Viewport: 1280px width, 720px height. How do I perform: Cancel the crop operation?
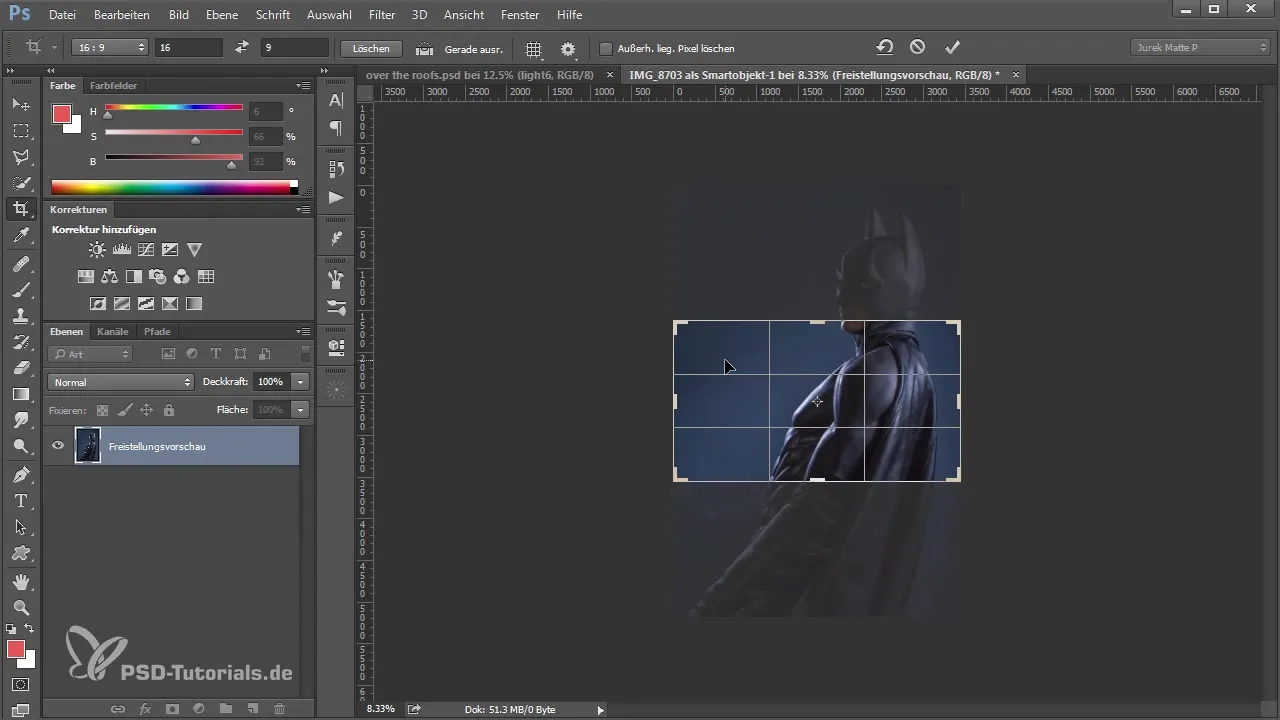(x=917, y=47)
